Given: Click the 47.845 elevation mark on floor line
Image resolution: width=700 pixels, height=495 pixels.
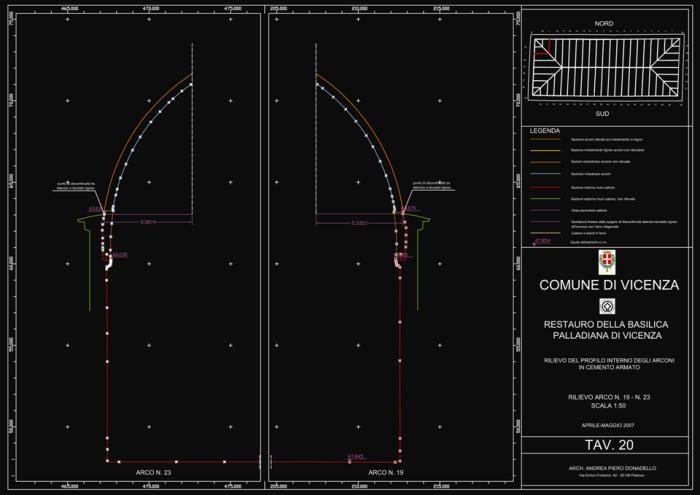Looking at the screenshot, I should (355, 457).
